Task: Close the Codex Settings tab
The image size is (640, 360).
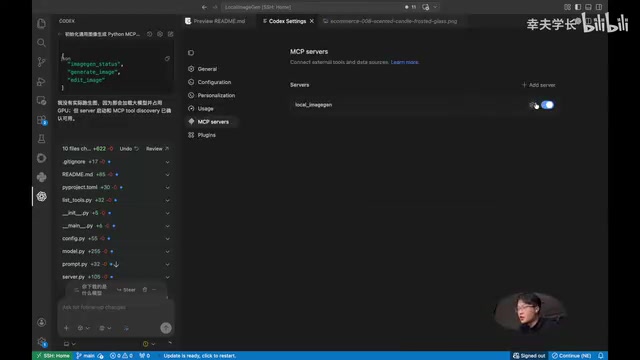Action: [312, 21]
